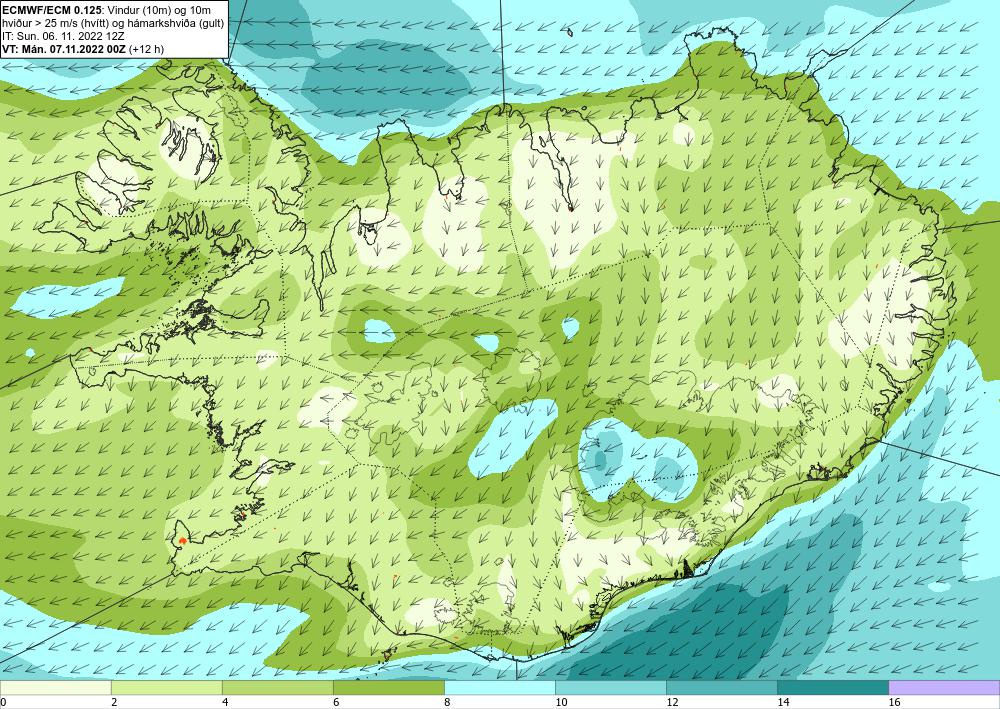Click the legend scale label "4"
This screenshot has width=1000, height=709.
[x=225, y=702]
